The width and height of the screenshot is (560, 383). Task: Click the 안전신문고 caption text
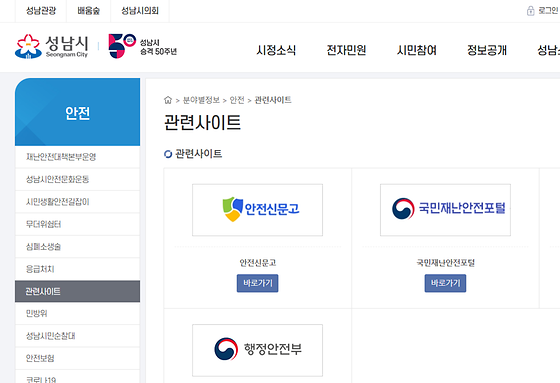(258, 263)
